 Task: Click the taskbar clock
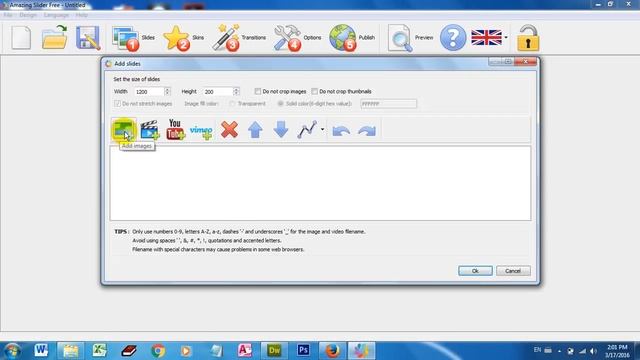coord(618,351)
